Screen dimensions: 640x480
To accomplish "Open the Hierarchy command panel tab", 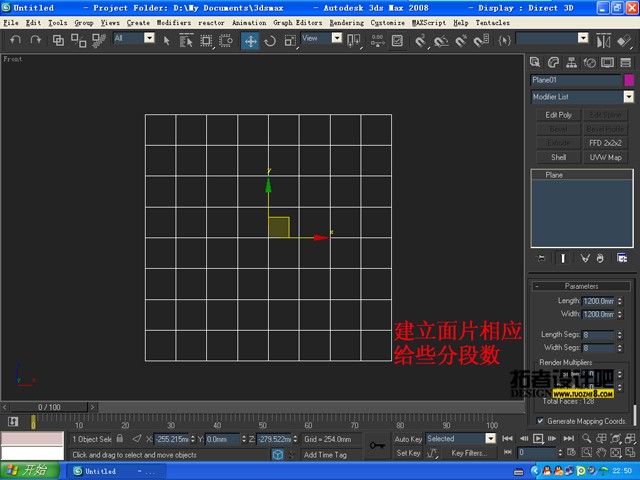I will pyautogui.click(x=571, y=62).
